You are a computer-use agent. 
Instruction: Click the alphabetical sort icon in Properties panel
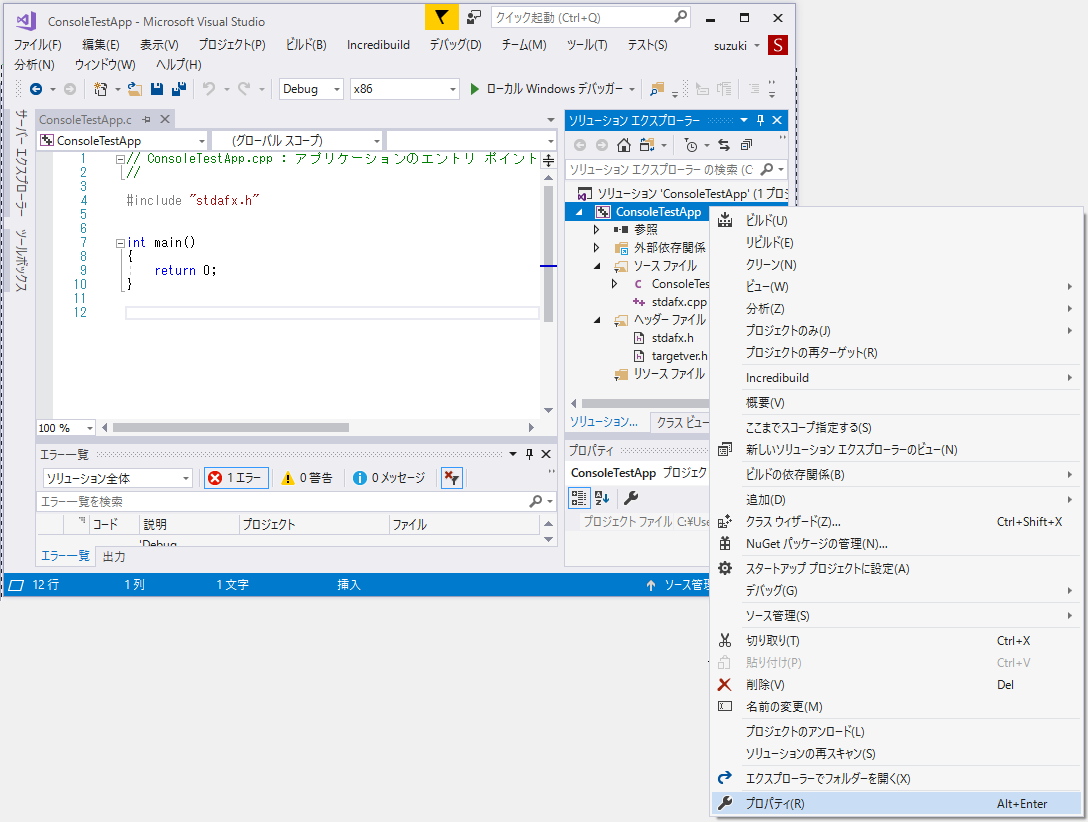[602, 498]
